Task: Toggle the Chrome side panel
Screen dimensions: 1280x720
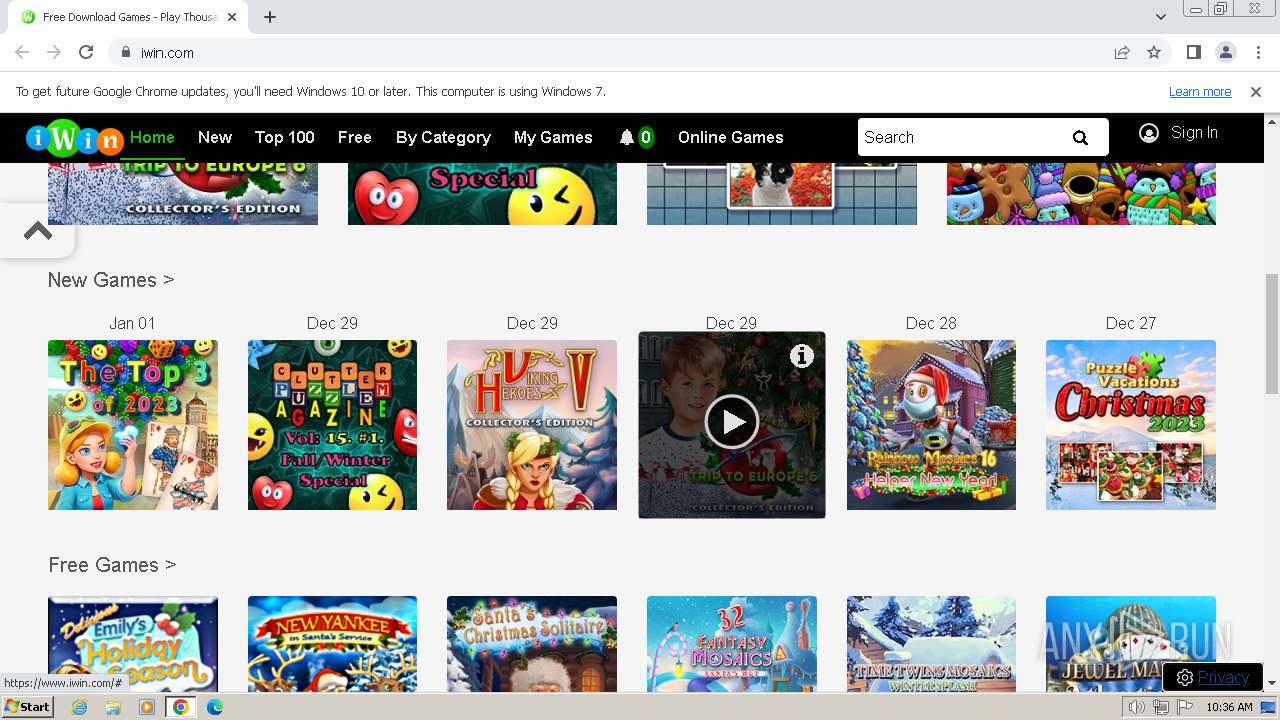Action: (1194, 52)
